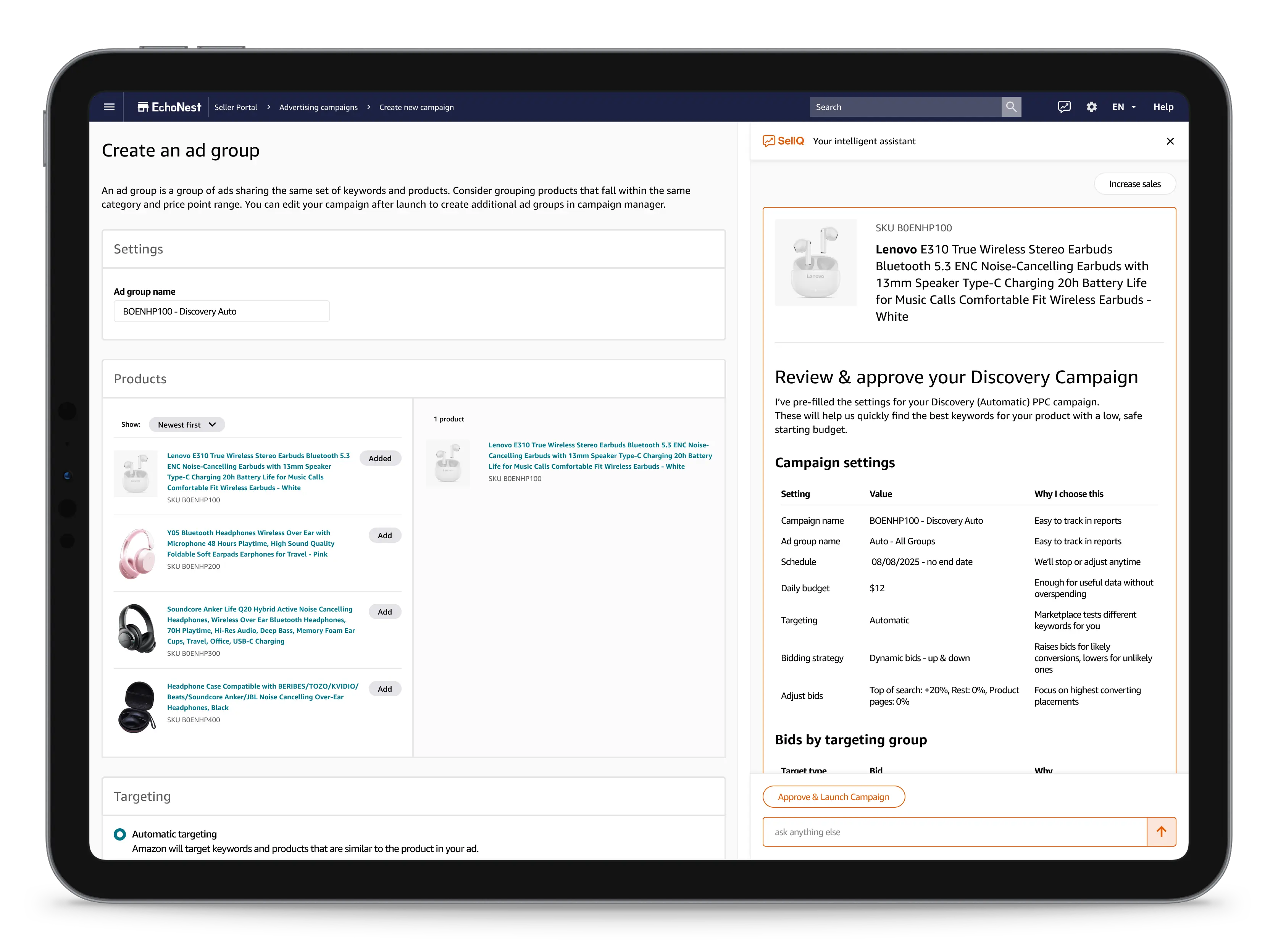Open the SellQ assistant chat icon
The width and height of the screenshot is (1278, 952).
point(1063,107)
